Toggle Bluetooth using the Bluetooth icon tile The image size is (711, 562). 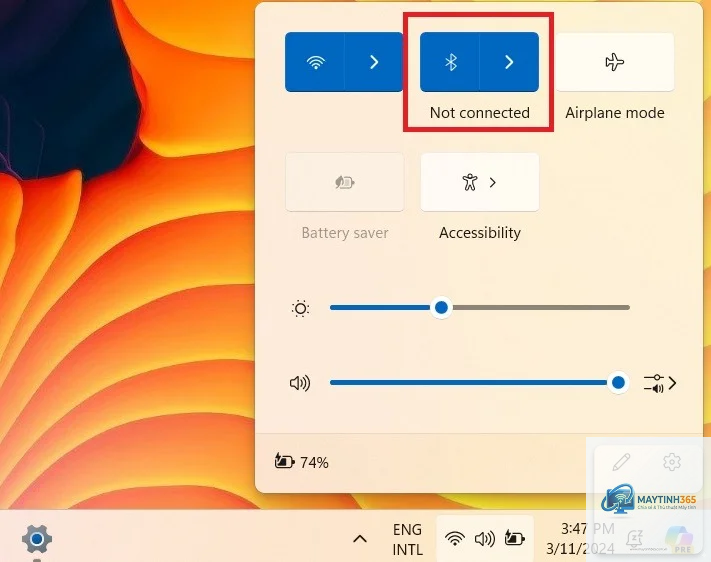(x=450, y=62)
